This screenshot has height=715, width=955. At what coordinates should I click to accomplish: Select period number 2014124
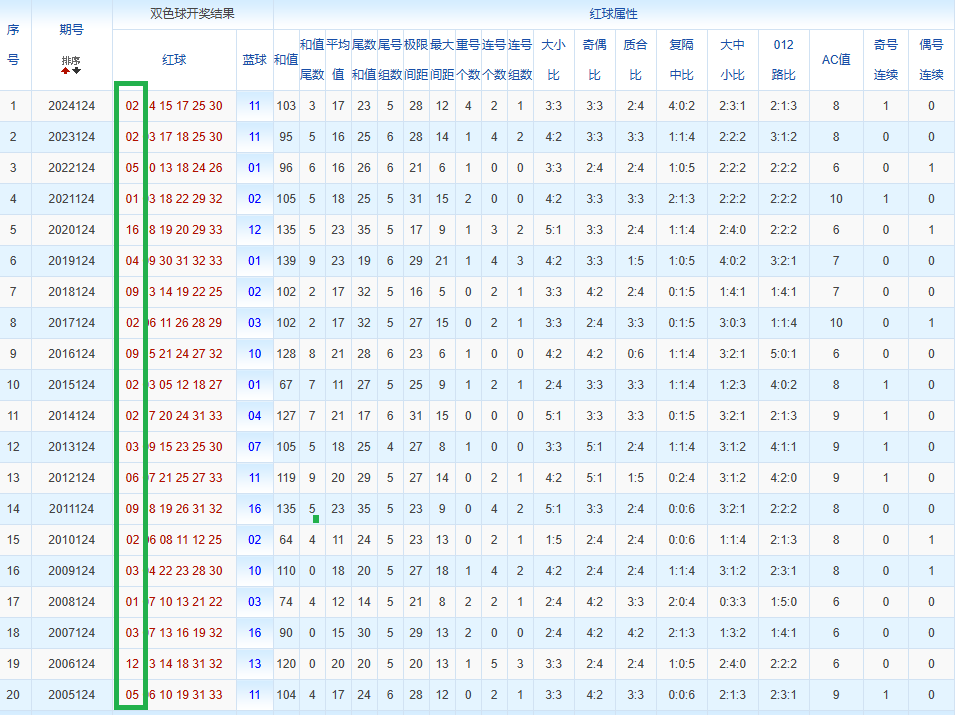[x=71, y=417]
